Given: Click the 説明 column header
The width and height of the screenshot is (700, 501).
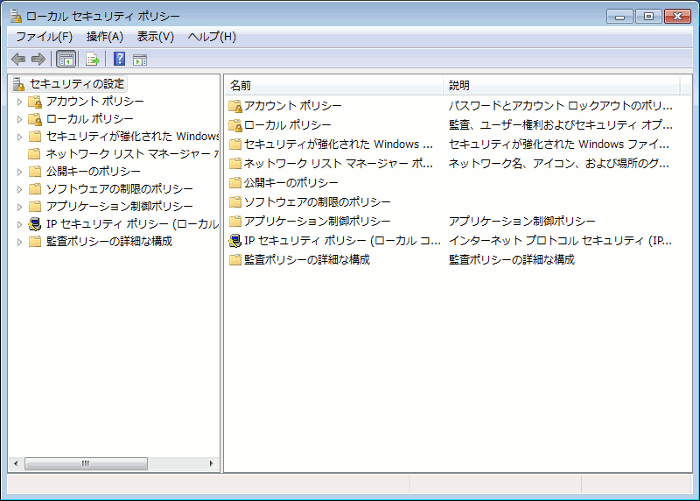Looking at the screenshot, I should tap(560, 85).
